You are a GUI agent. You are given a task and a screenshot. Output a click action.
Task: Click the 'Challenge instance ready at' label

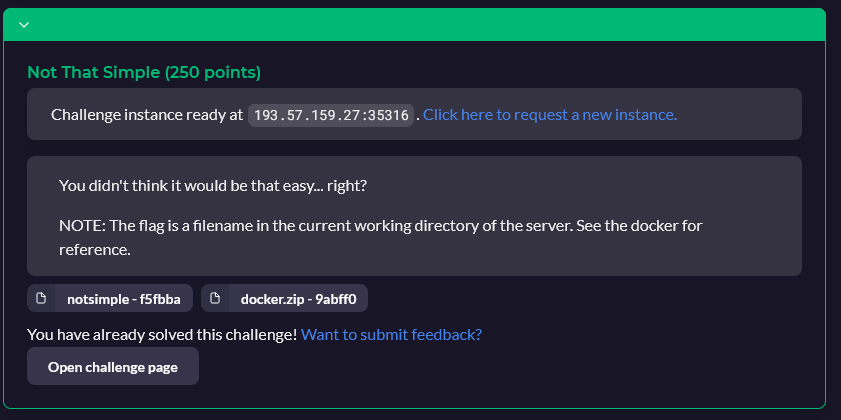pos(147,115)
